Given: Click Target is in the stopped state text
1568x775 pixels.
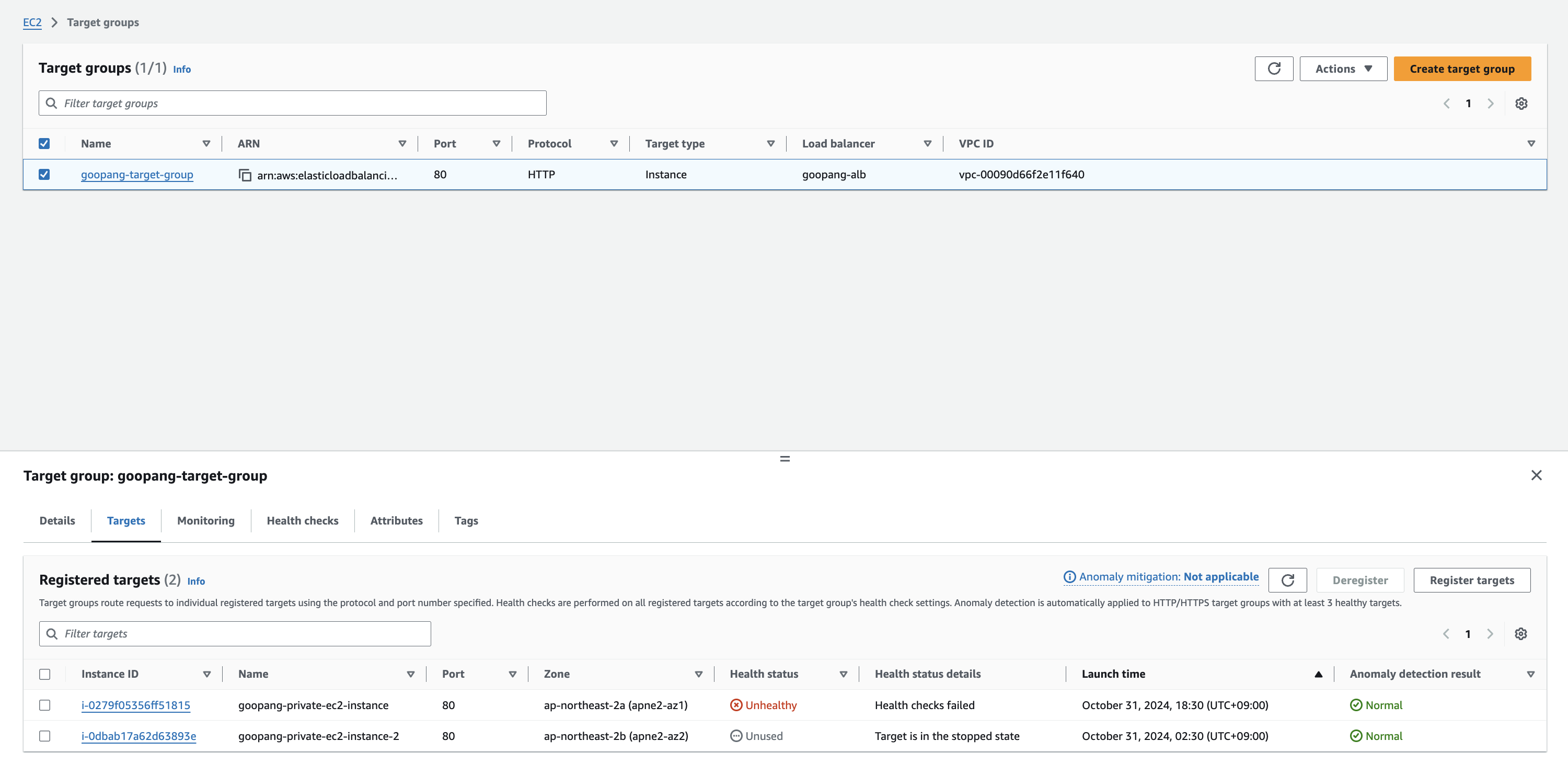Looking at the screenshot, I should tap(947, 736).
